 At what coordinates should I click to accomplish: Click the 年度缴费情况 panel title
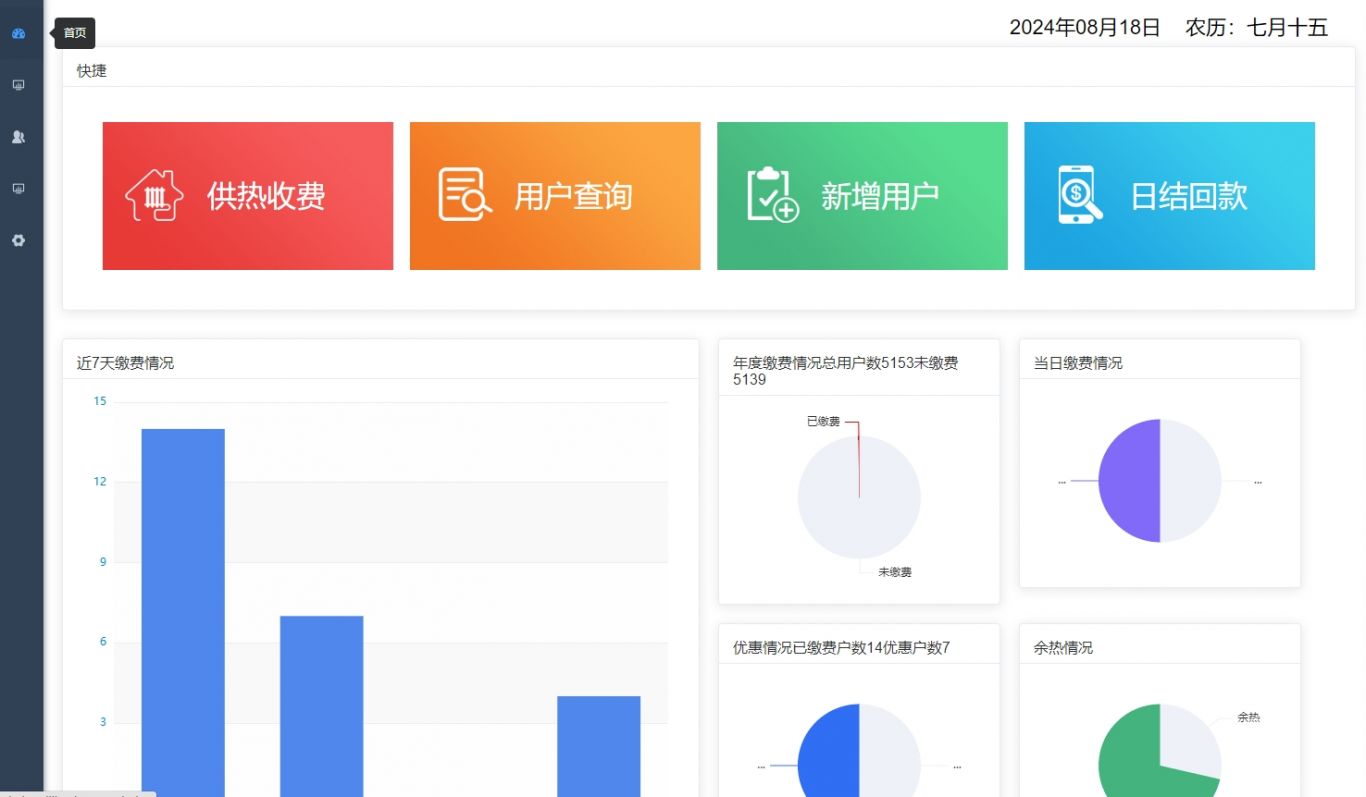[845, 371]
